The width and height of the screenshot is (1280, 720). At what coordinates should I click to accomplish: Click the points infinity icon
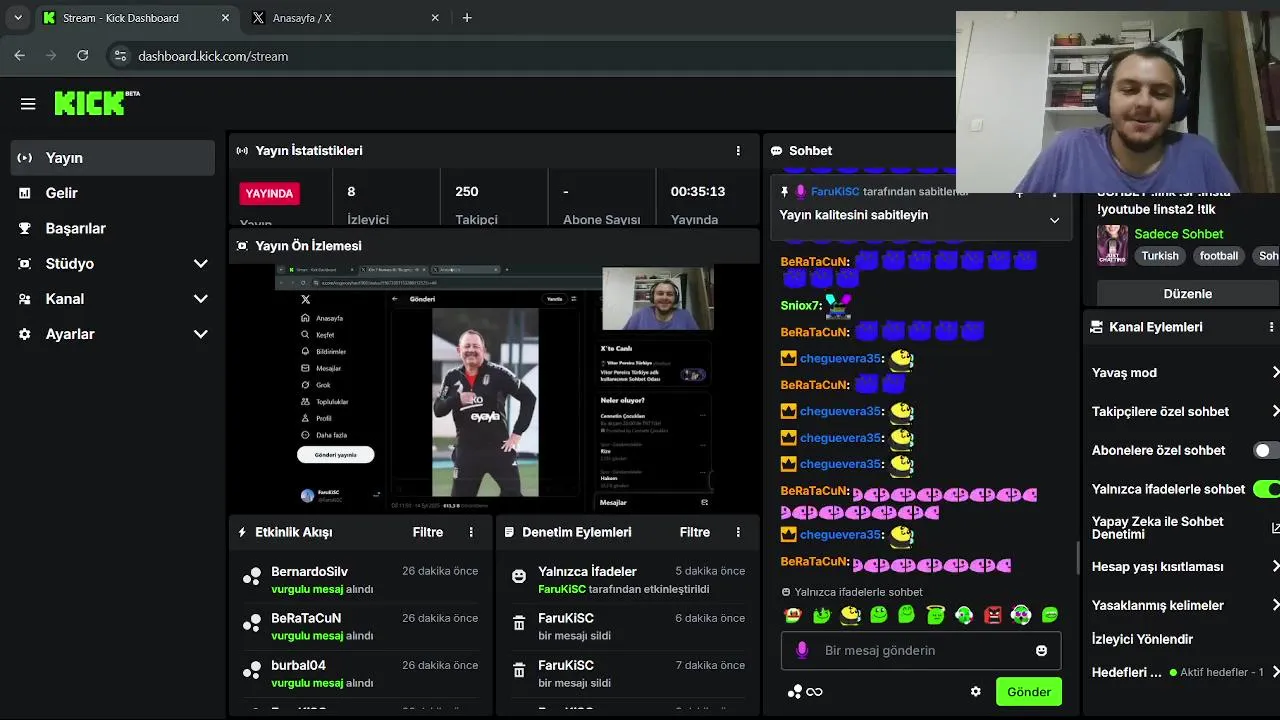coord(805,692)
